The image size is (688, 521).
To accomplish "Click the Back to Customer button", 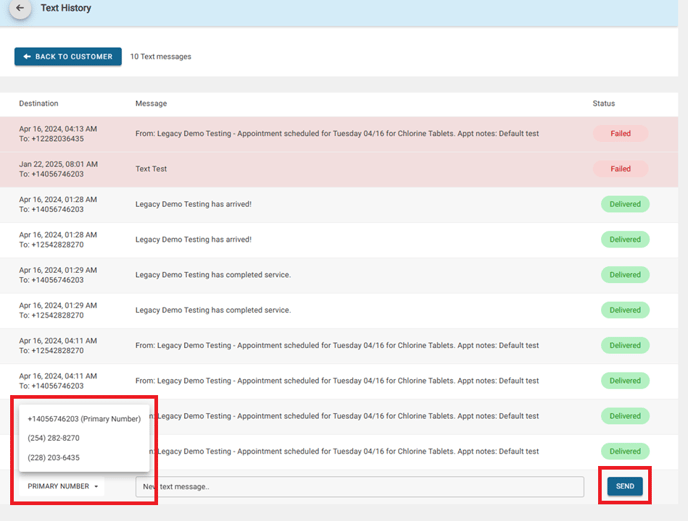I will [x=68, y=57].
